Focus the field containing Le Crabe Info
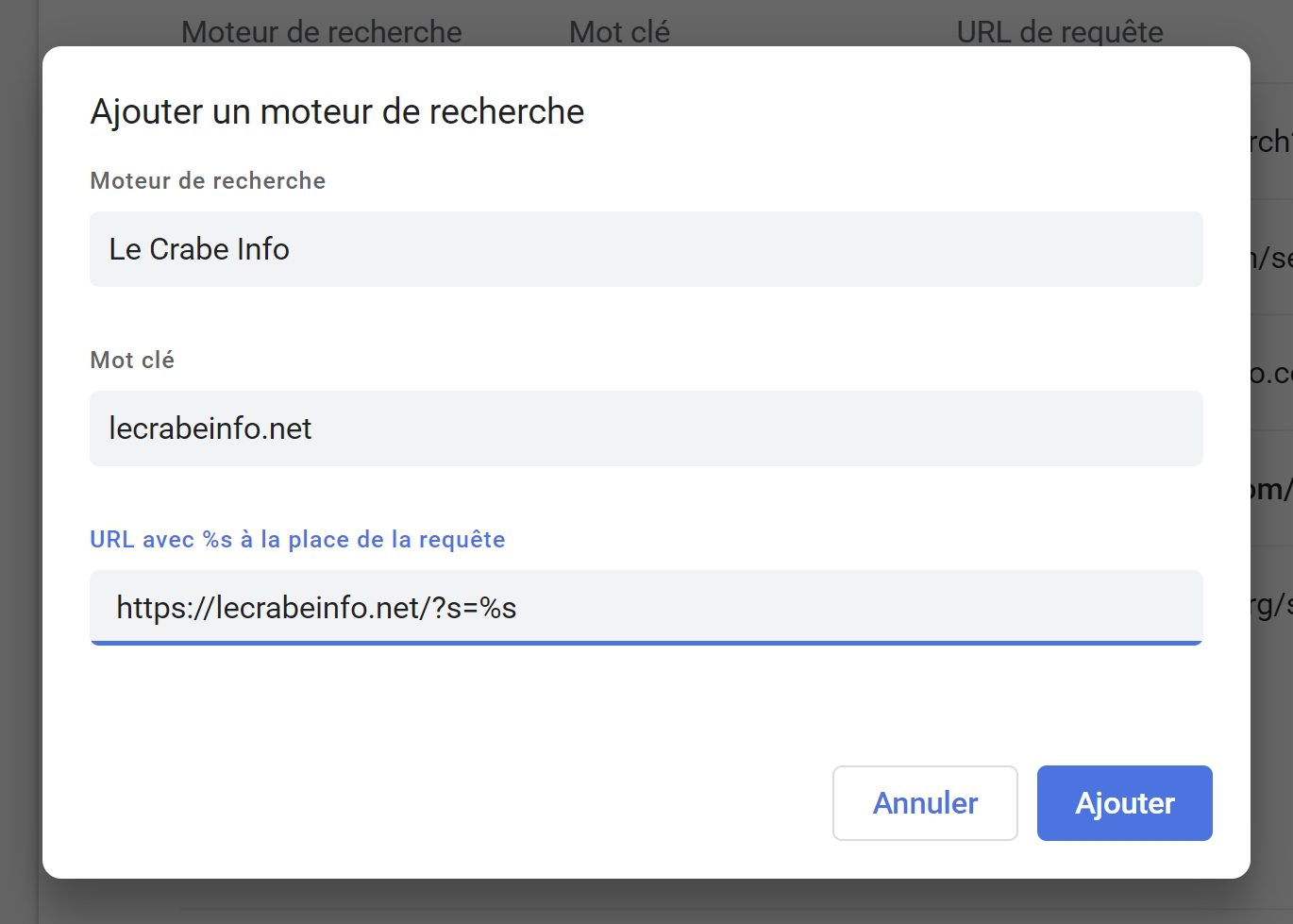1293x924 pixels. pyautogui.click(x=646, y=249)
